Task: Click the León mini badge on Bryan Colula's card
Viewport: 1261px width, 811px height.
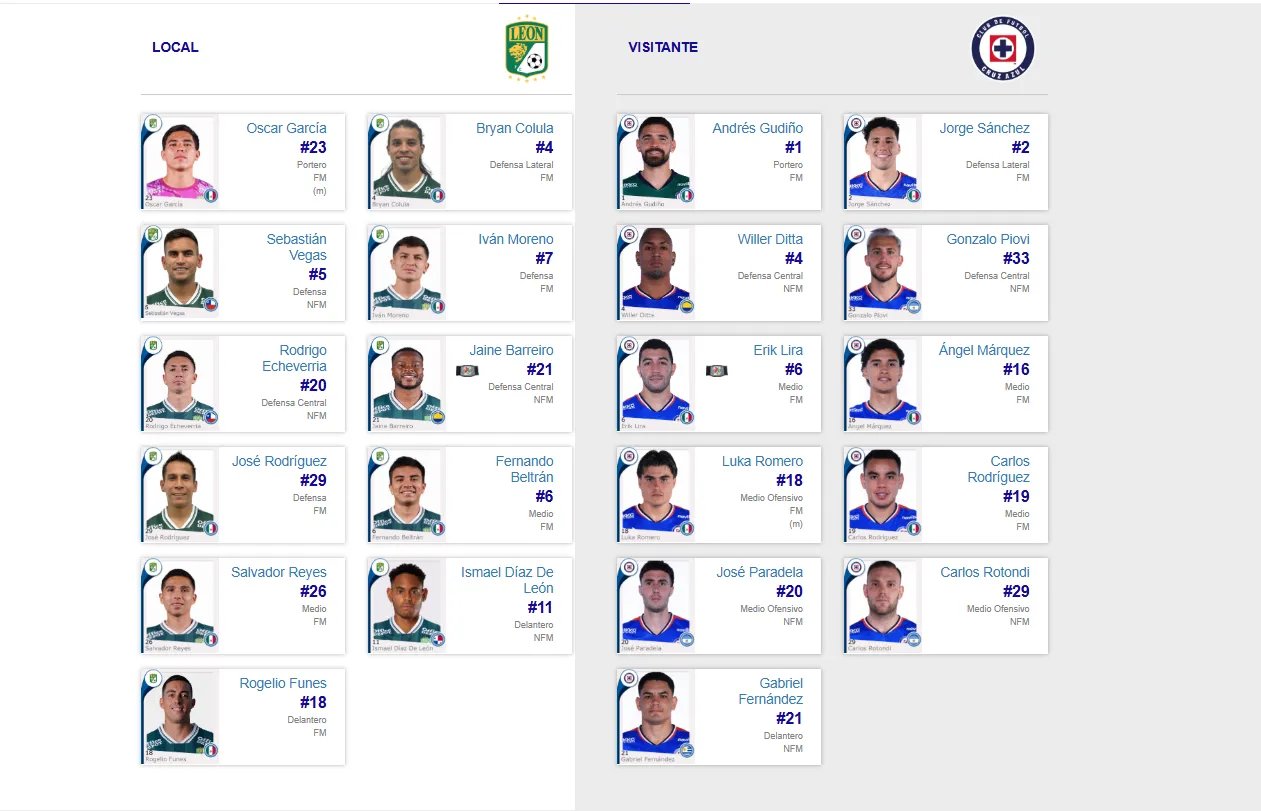Action: [380, 122]
